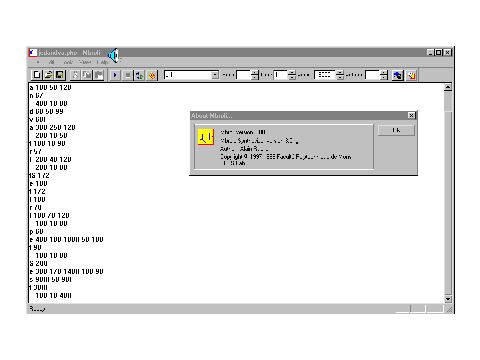480x360 pixels.
Task: Paste clipboard with the toolbar paste icon
Action: [x=99, y=75]
